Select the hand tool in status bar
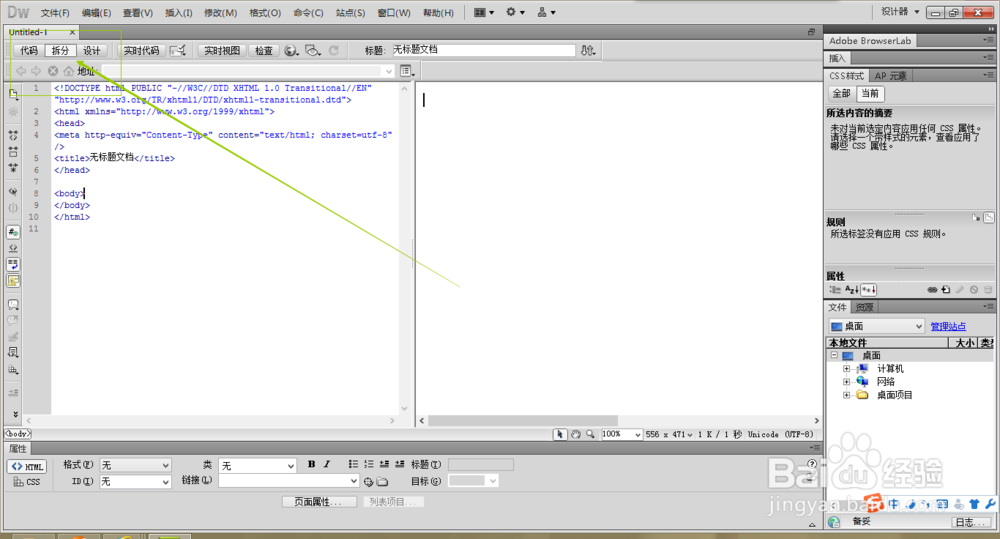Image resolution: width=1000 pixels, height=539 pixels. click(575, 434)
